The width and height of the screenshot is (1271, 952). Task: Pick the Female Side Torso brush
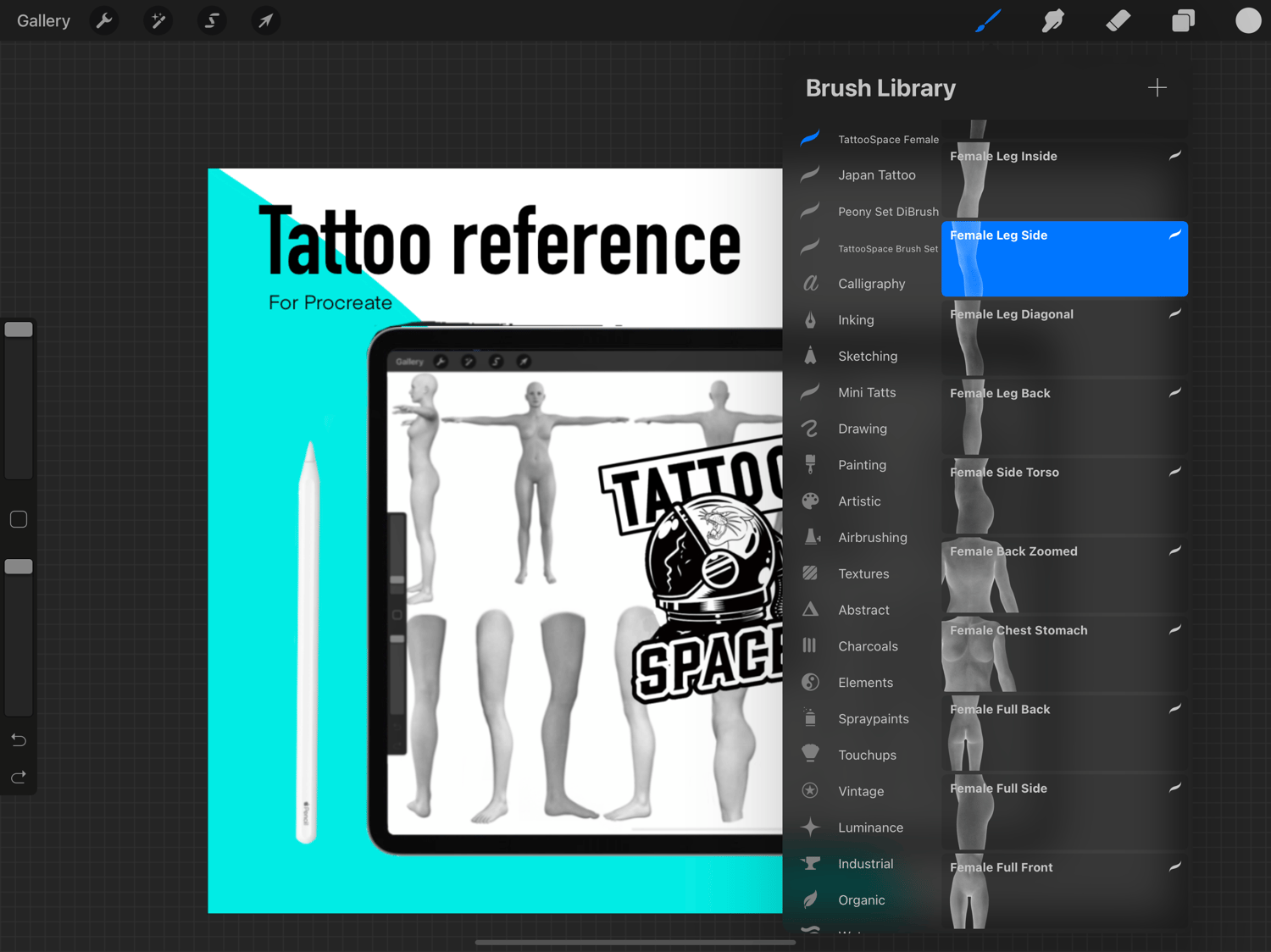1064,495
